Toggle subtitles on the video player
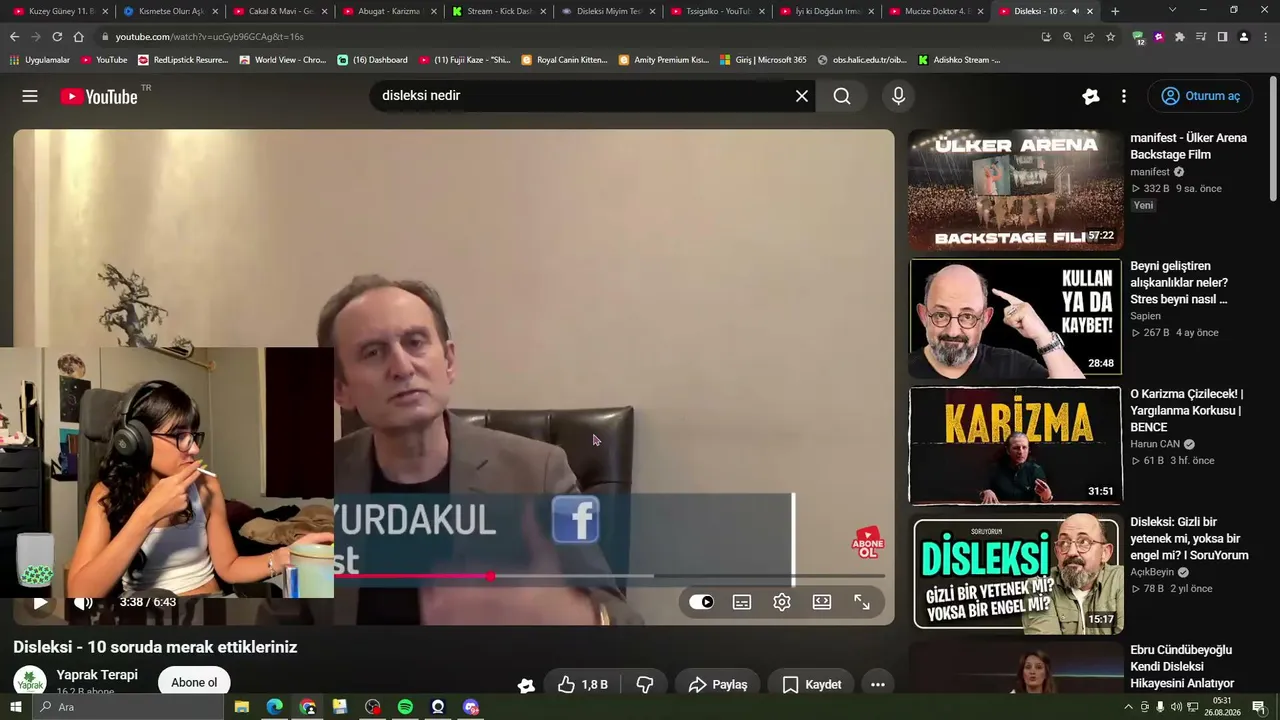The image size is (1280, 720). click(x=742, y=602)
